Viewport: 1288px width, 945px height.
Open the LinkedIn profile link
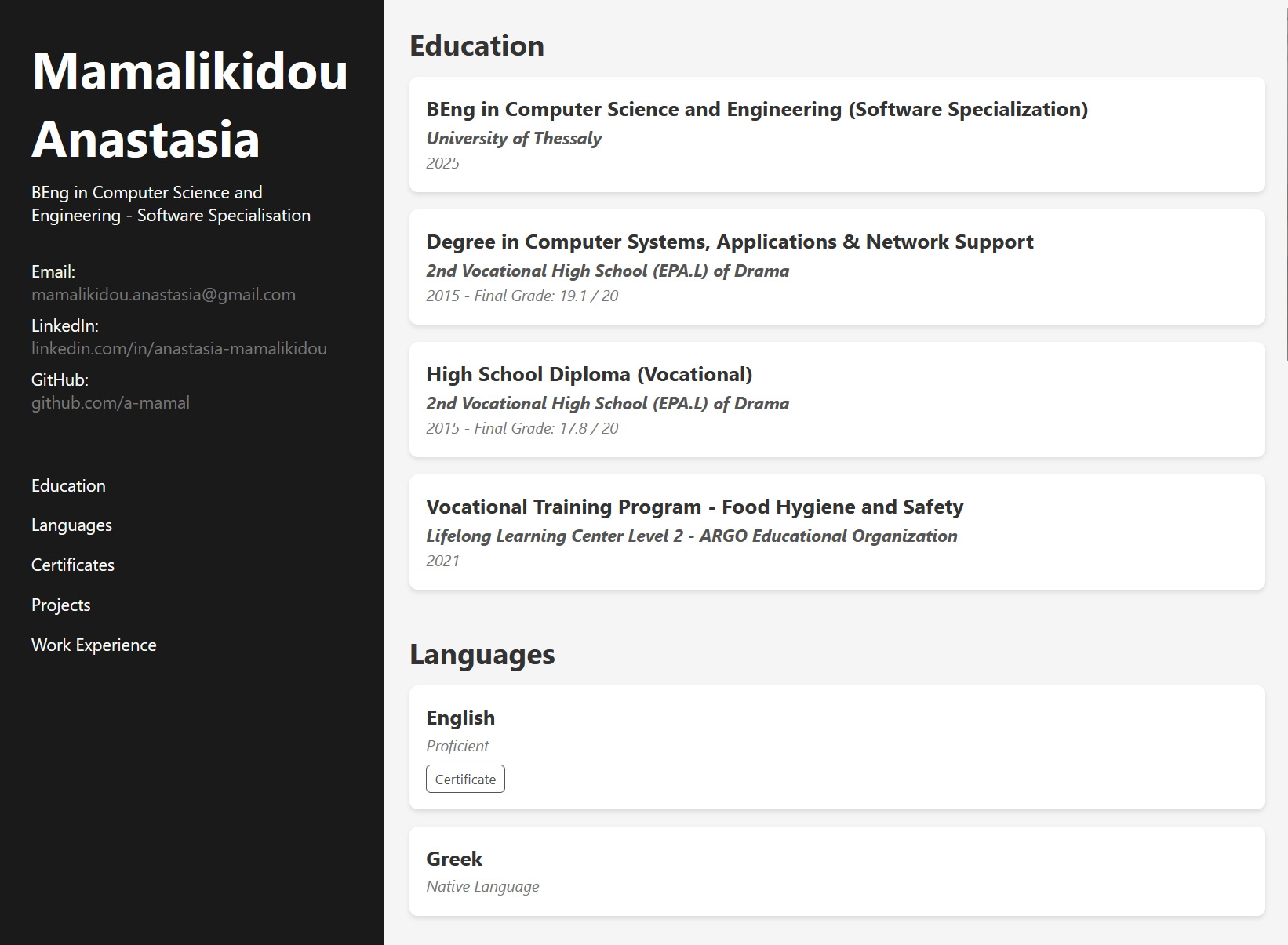179,349
